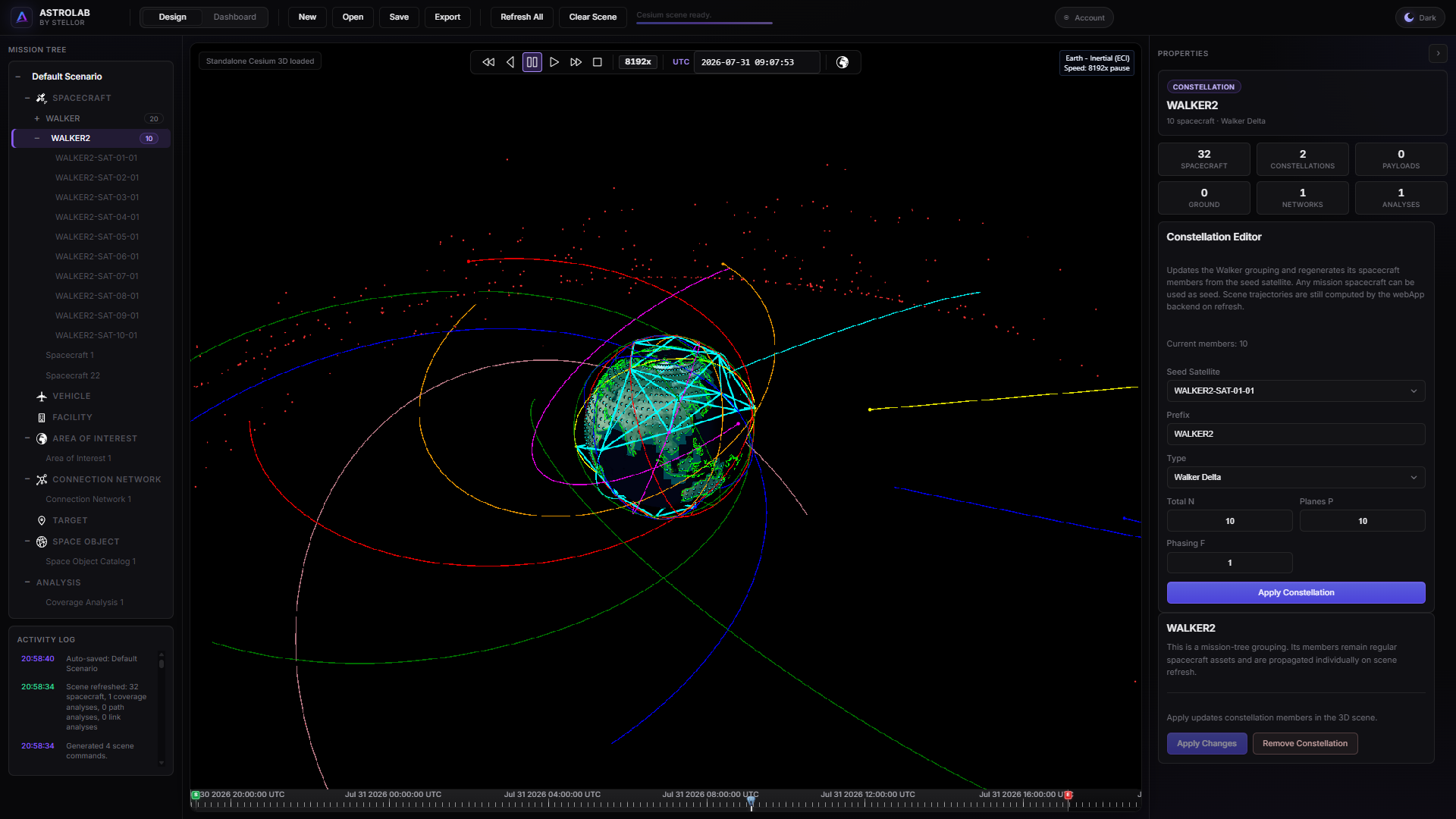The width and height of the screenshot is (1456, 819).
Task: Click the FACILITY building icon
Action: [x=42, y=418]
